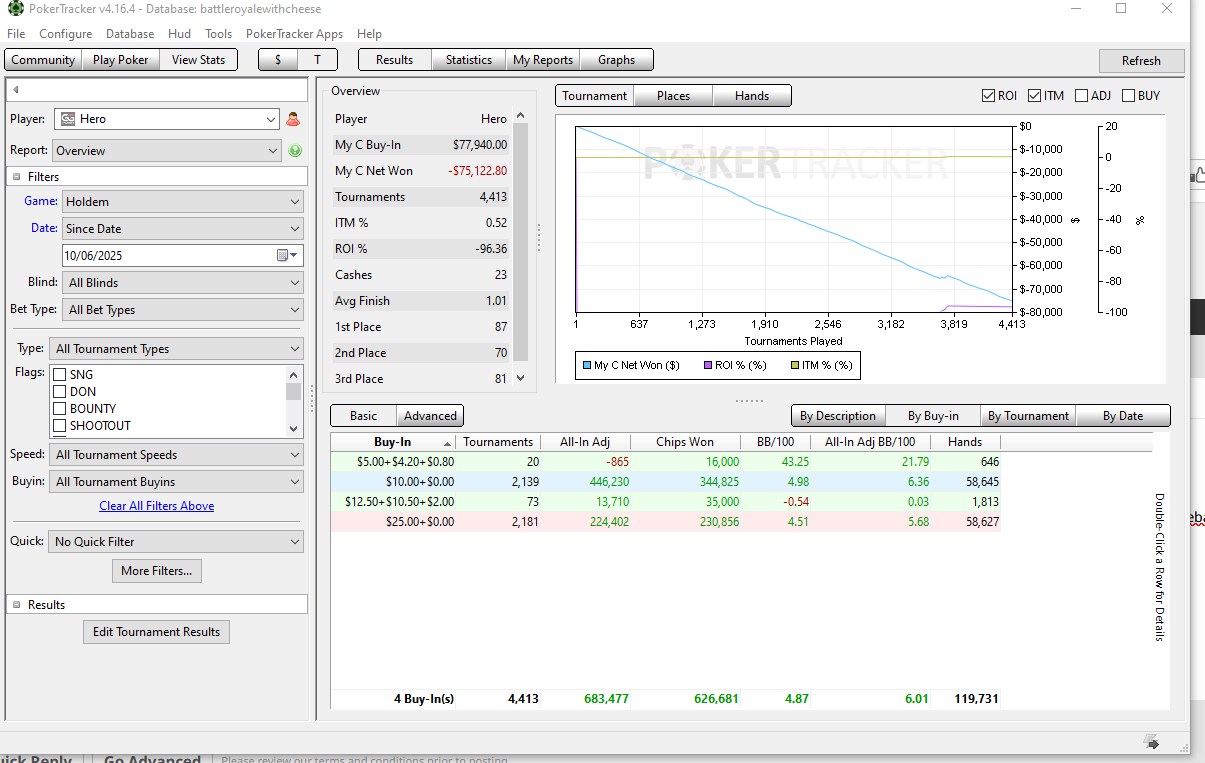This screenshot has width=1205, height=763.
Task: Collapse the sidebar with the left arrow
Action: pos(16,90)
